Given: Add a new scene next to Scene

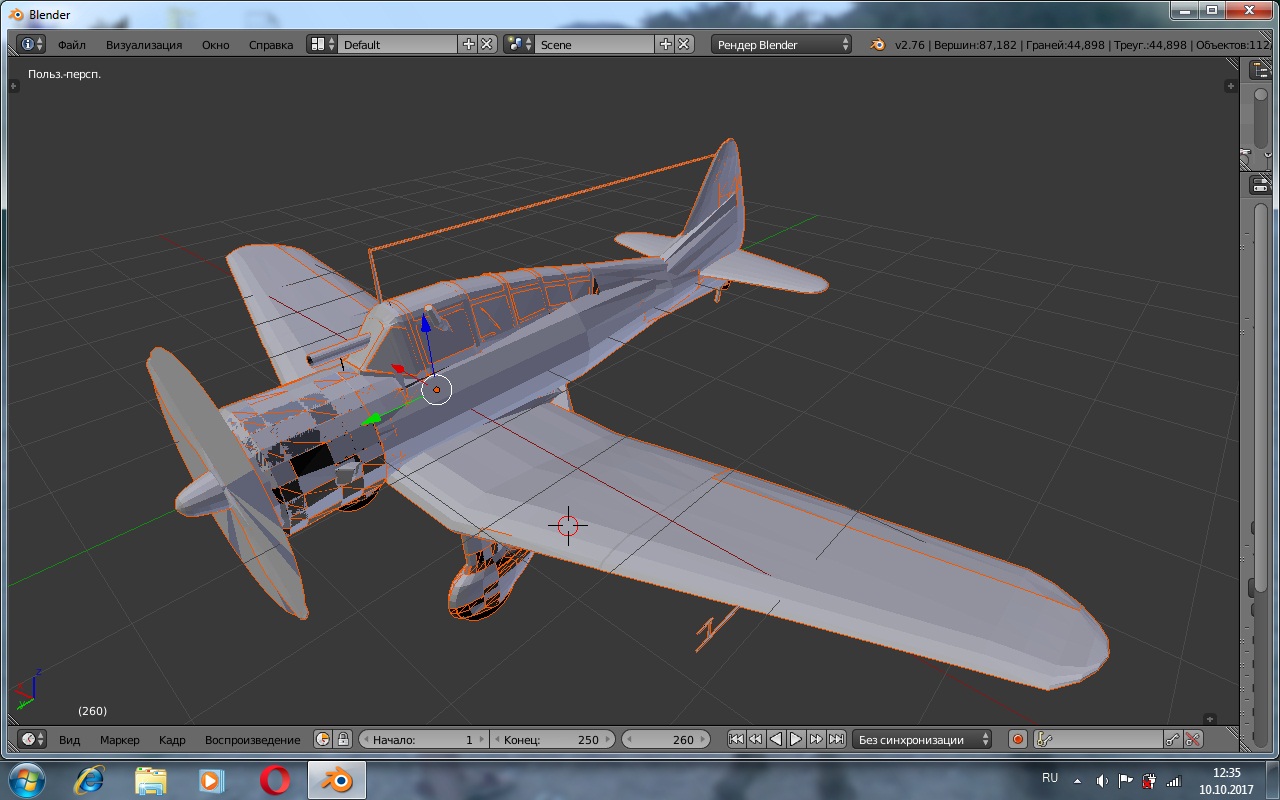Looking at the screenshot, I should [x=665, y=44].
